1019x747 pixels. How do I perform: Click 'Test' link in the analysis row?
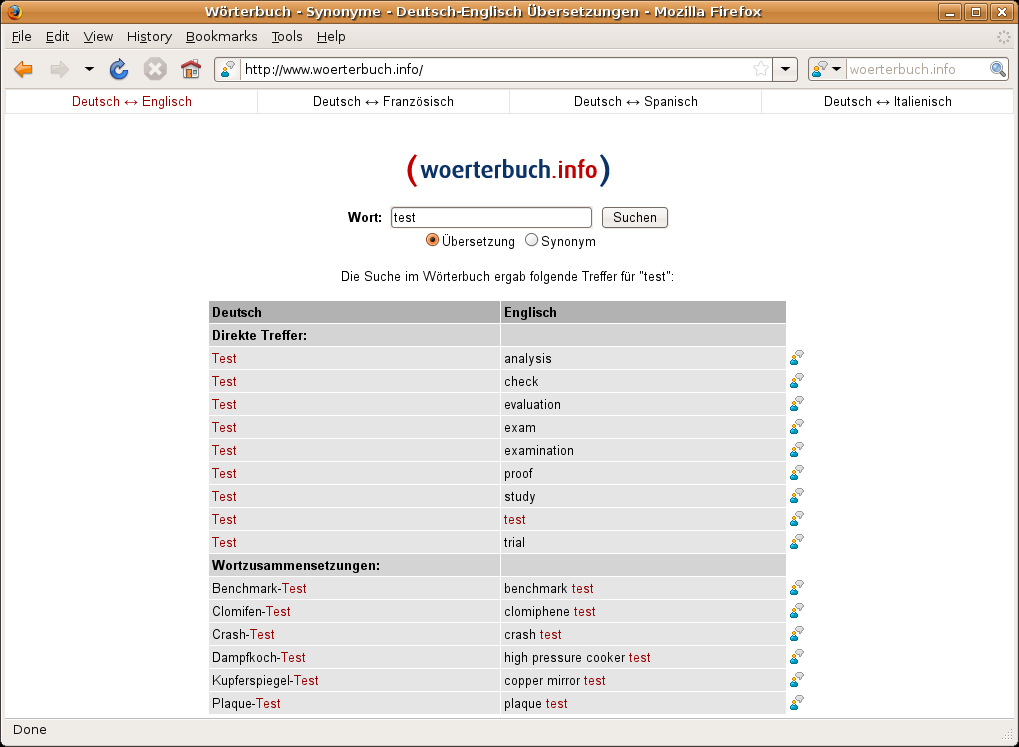click(224, 358)
